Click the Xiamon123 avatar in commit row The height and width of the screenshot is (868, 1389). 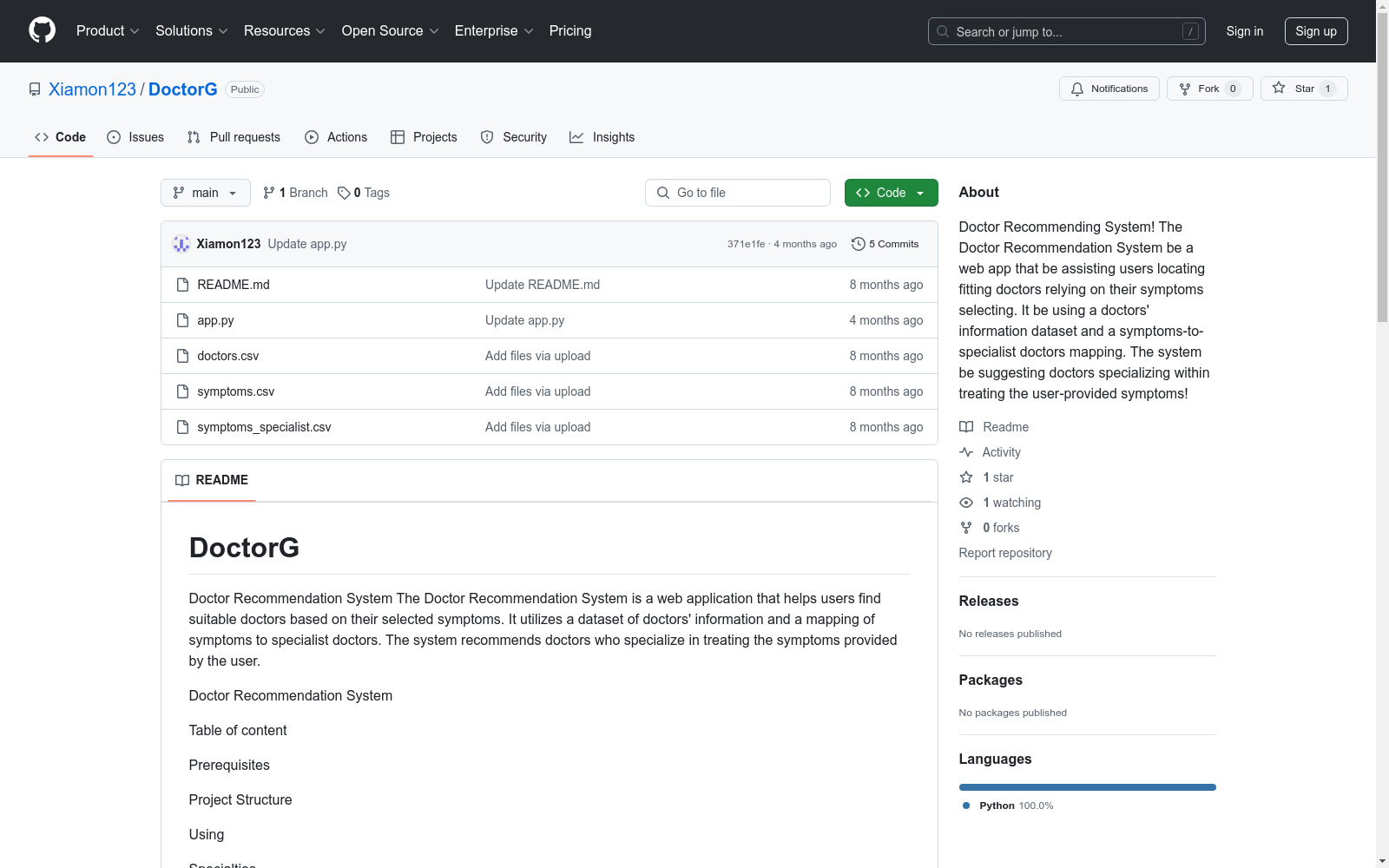point(181,244)
